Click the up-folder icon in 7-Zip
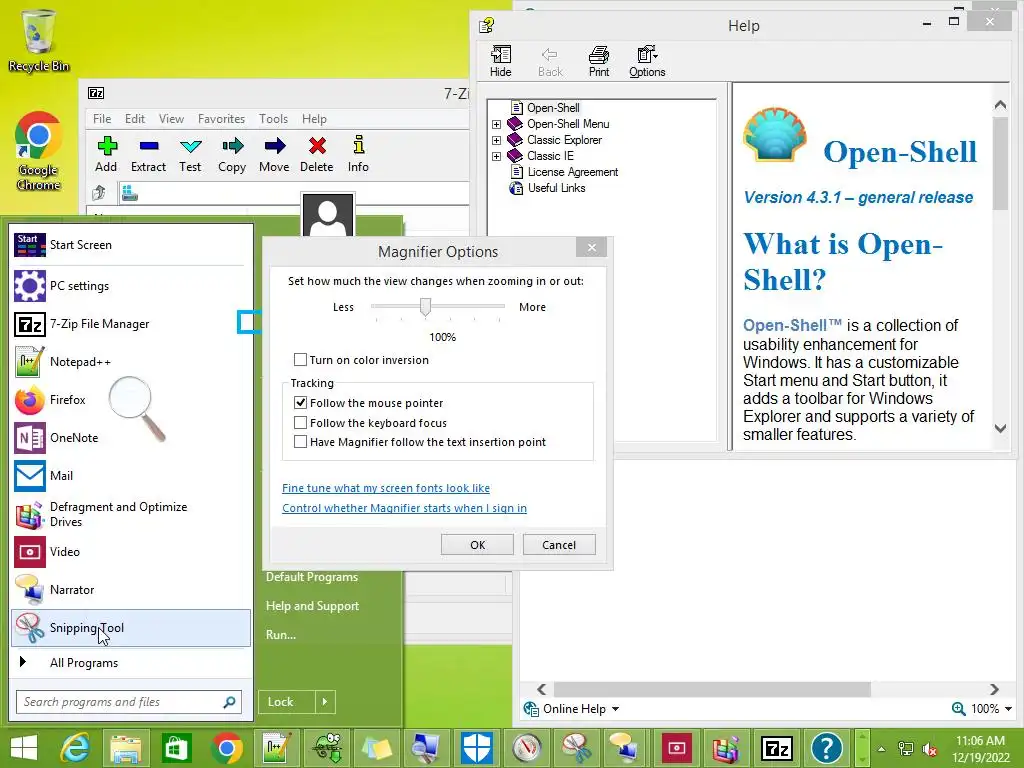Screen dimensions: 1024x768 (x=99, y=193)
